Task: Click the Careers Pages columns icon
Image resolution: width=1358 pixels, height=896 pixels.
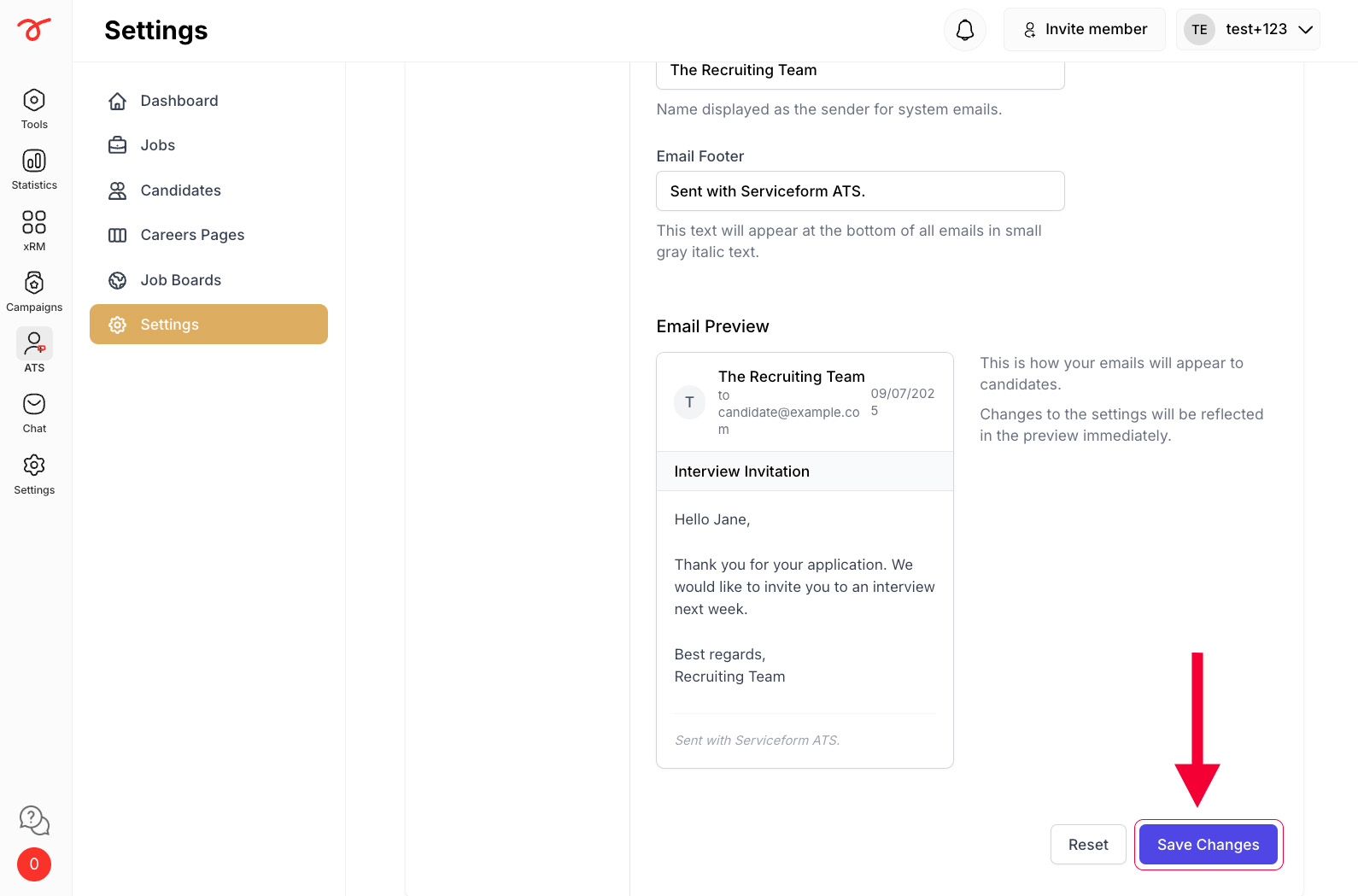Action: 118,235
